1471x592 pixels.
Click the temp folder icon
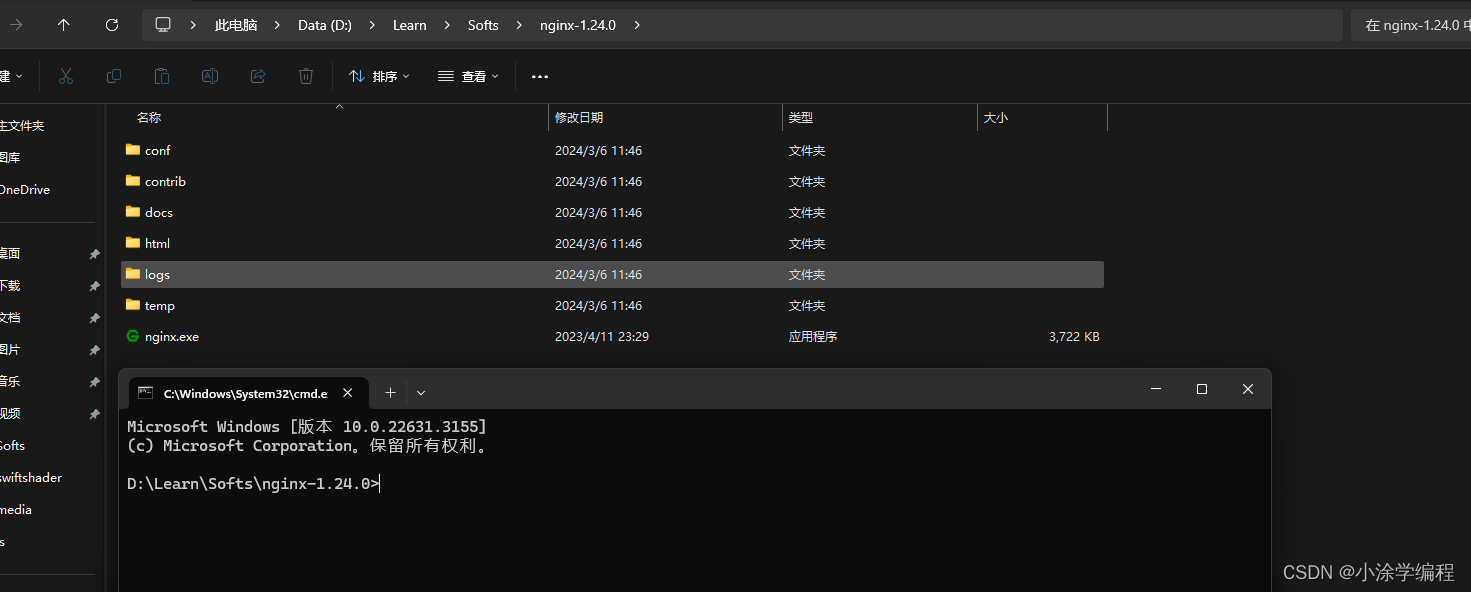(x=133, y=305)
